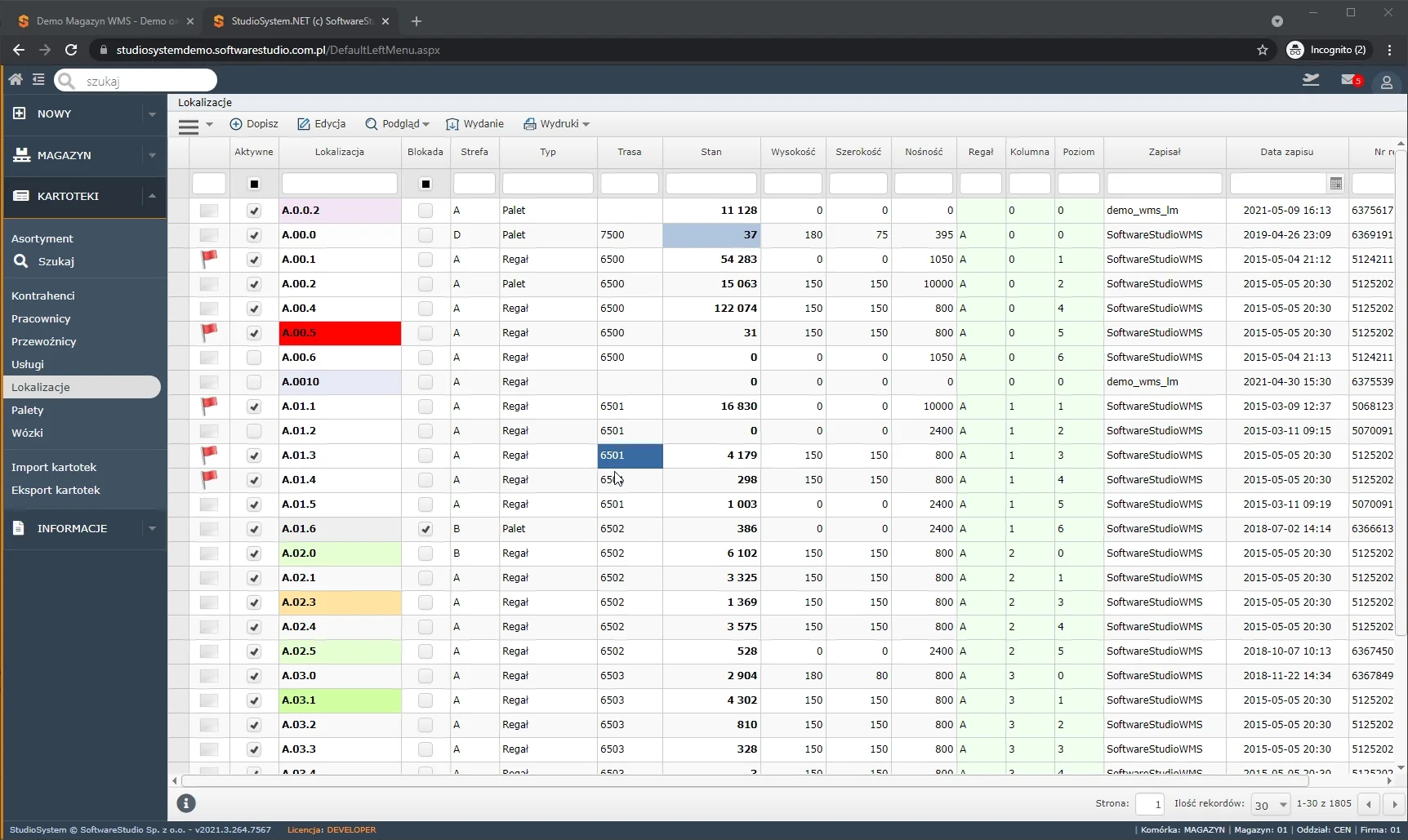Open calendar picker in Data zapisu filter
This screenshot has width=1408, height=840.
[1336, 184]
